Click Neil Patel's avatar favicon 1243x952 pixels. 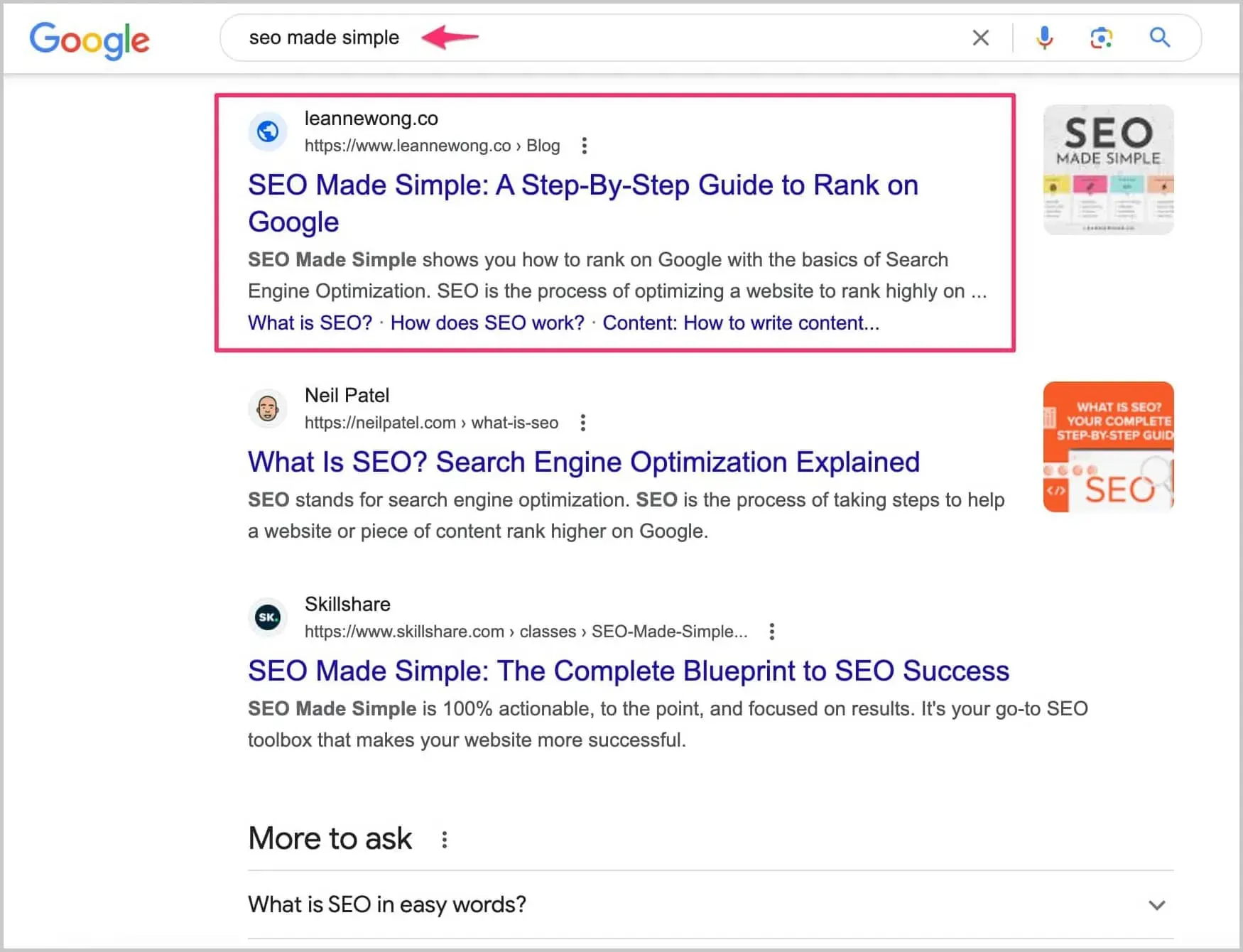coord(267,409)
